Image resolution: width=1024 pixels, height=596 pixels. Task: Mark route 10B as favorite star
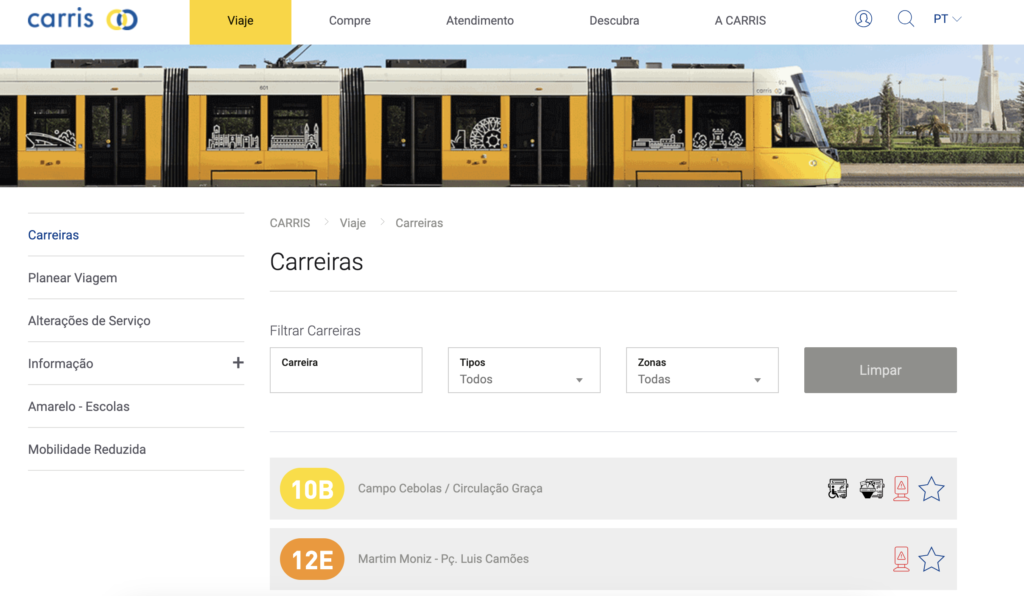point(931,488)
